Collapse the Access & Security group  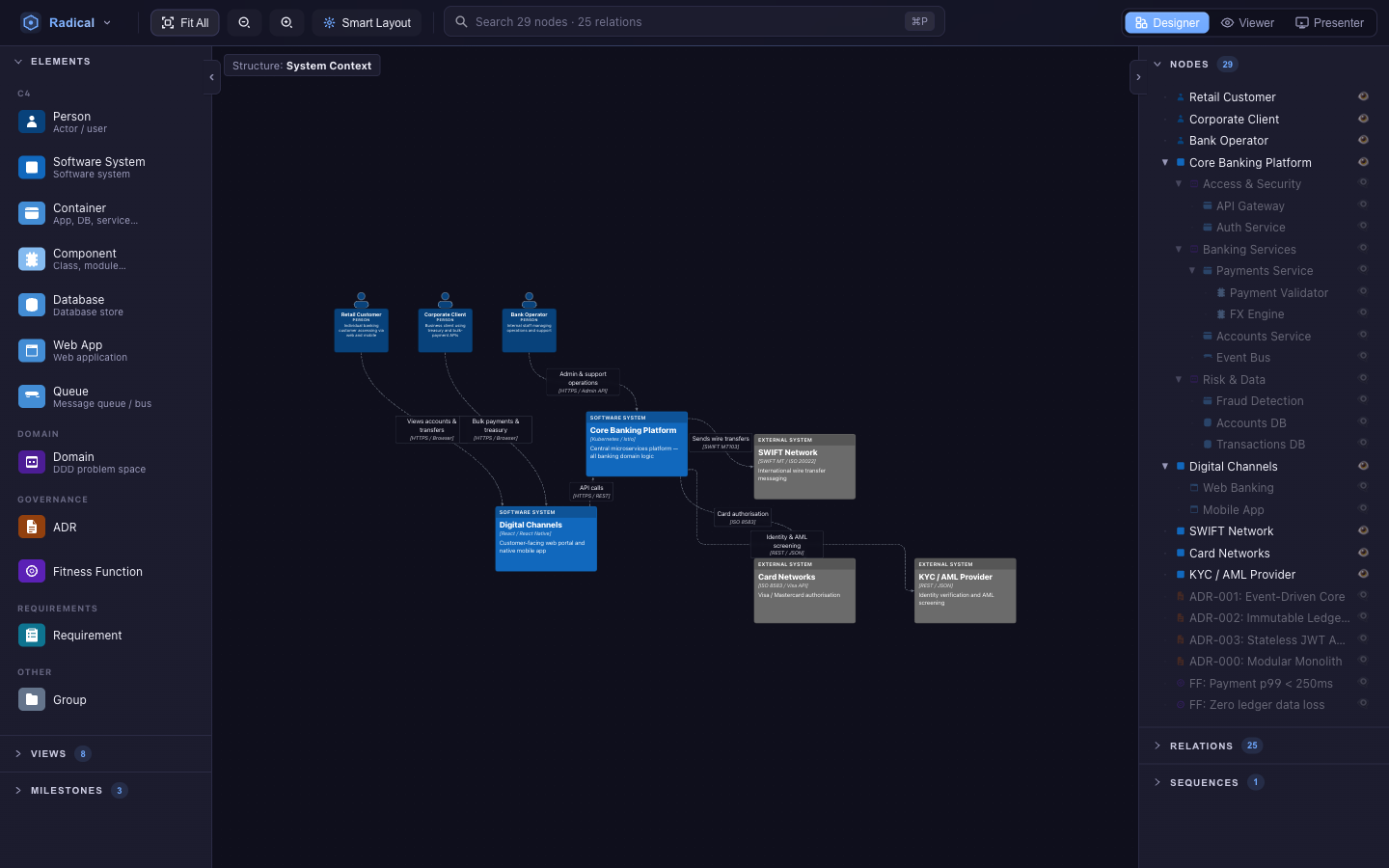tap(1179, 183)
